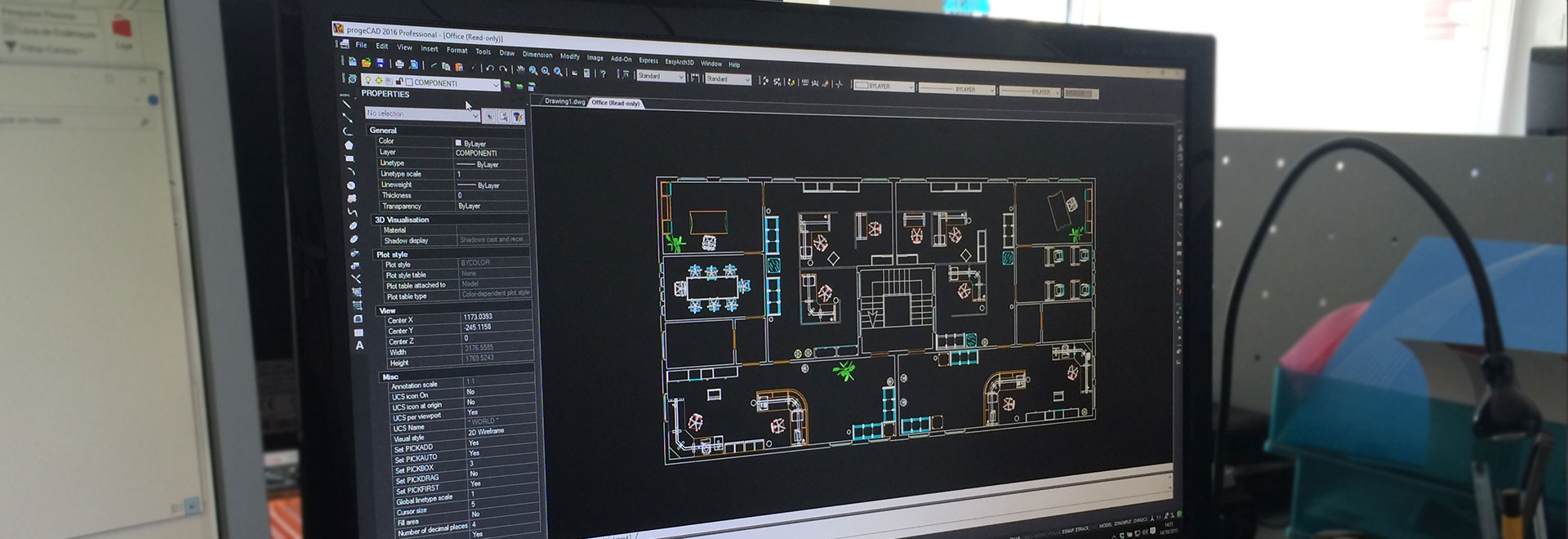Select the Text 'A' tool
The height and width of the screenshot is (539, 1568).
[359, 345]
